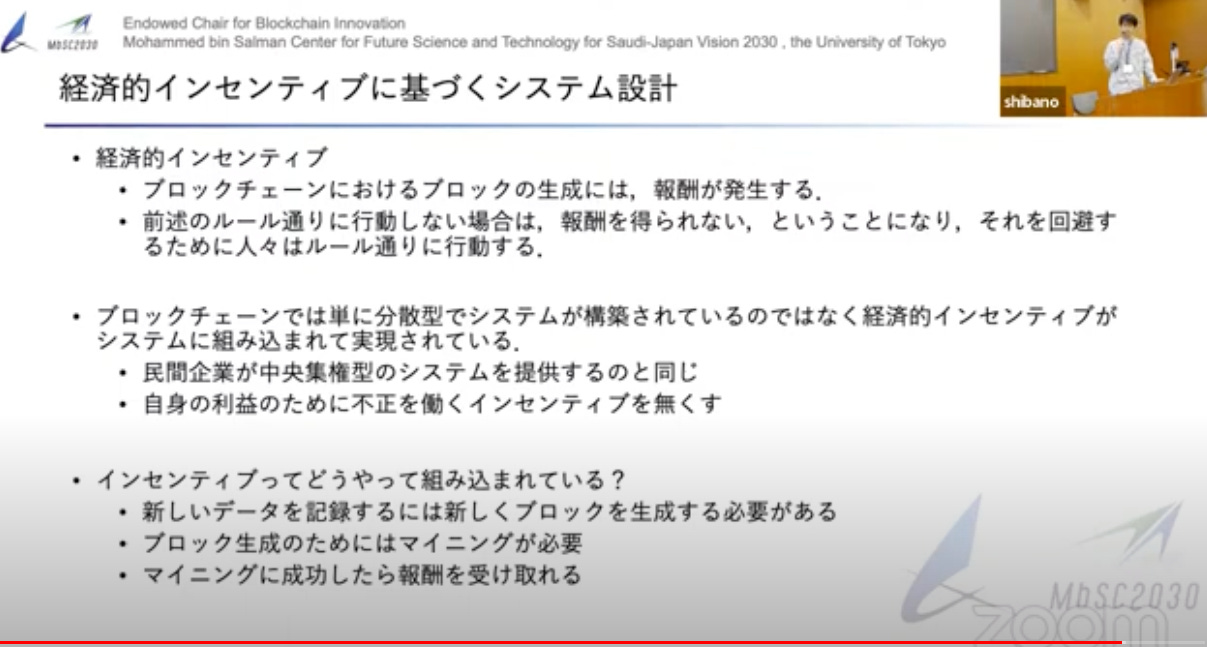Click the top-level bullet '経済的インセンティブ'
Viewport: 1207px width, 647px height.
(211, 157)
